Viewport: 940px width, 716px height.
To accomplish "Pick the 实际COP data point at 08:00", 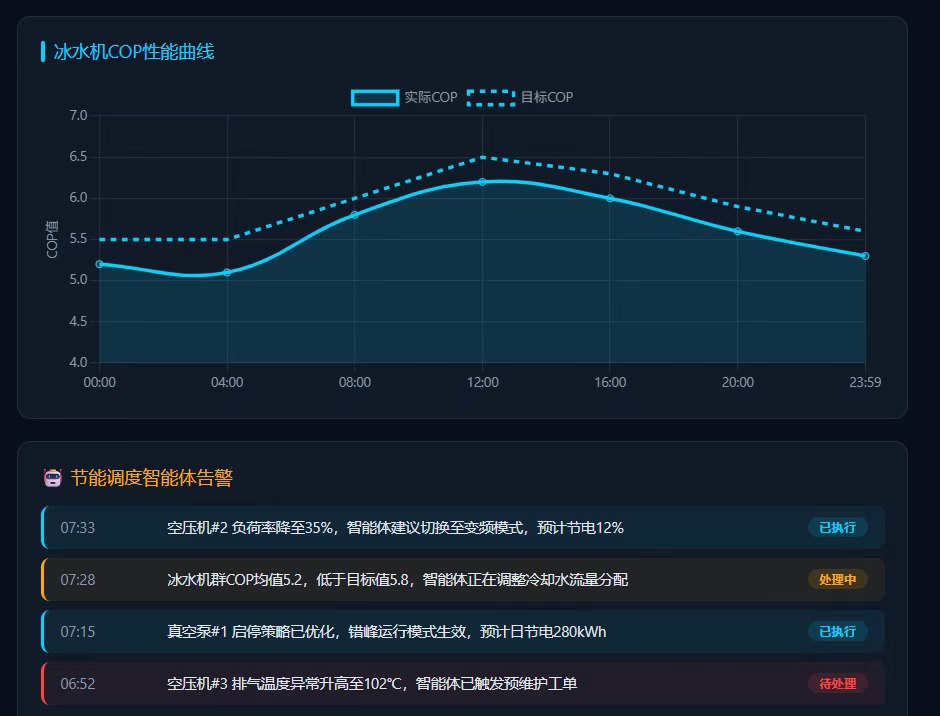I will [x=355, y=215].
